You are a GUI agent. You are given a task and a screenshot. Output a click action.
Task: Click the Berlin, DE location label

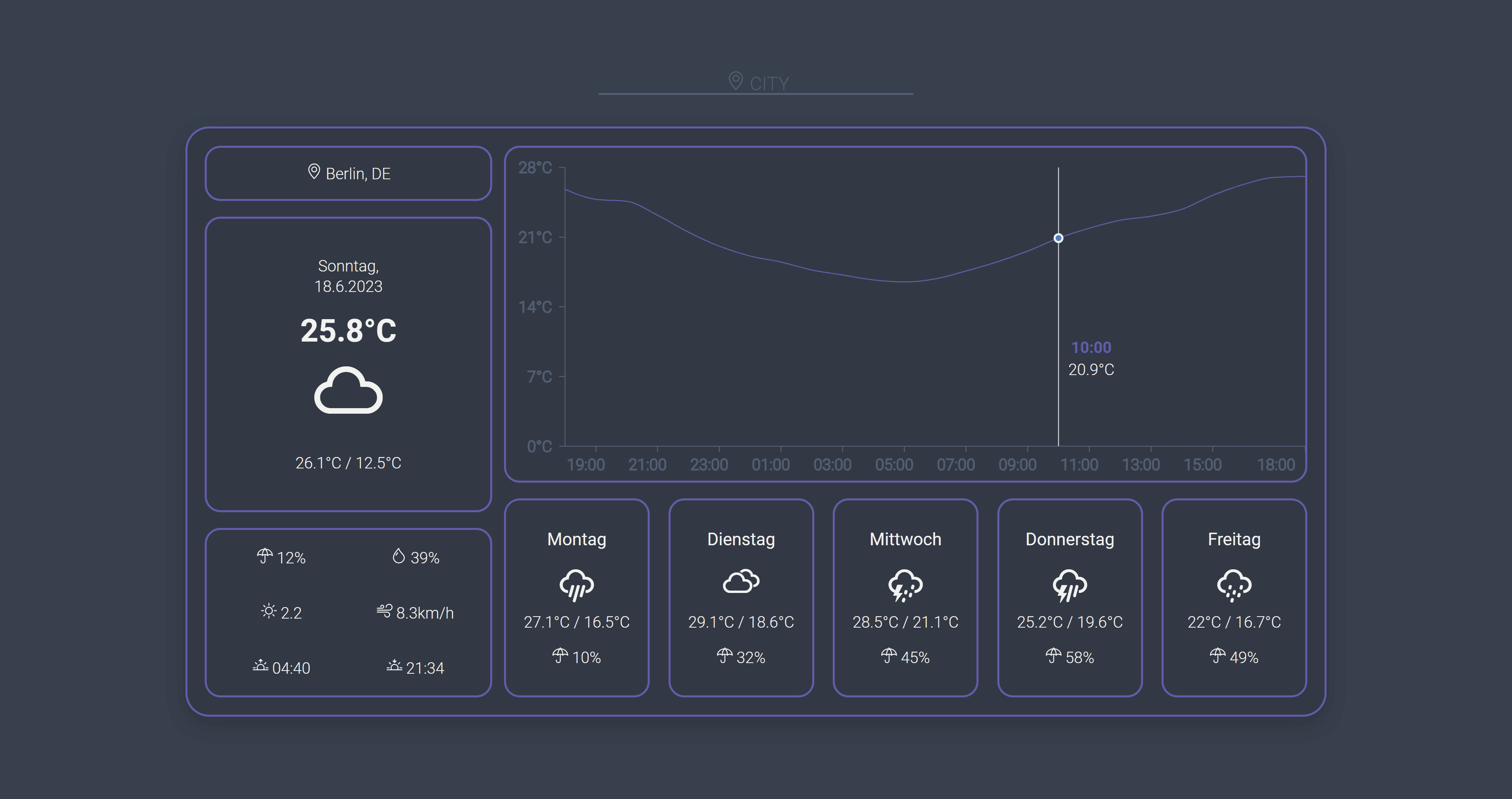click(x=358, y=174)
